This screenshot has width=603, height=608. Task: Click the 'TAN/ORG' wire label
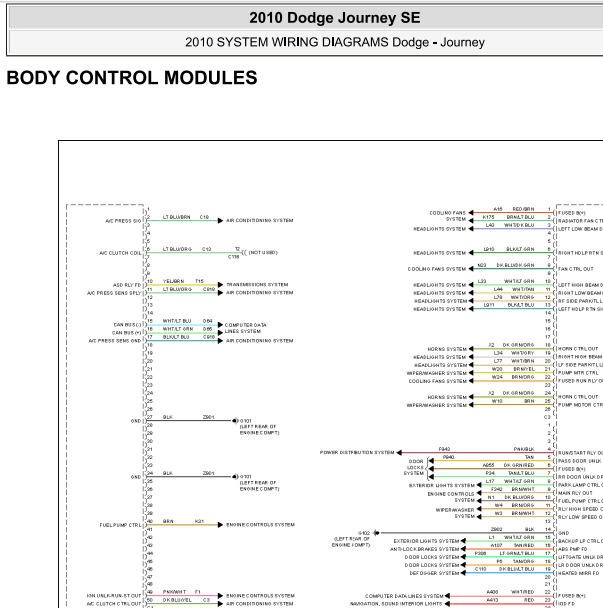click(x=523, y=561)
